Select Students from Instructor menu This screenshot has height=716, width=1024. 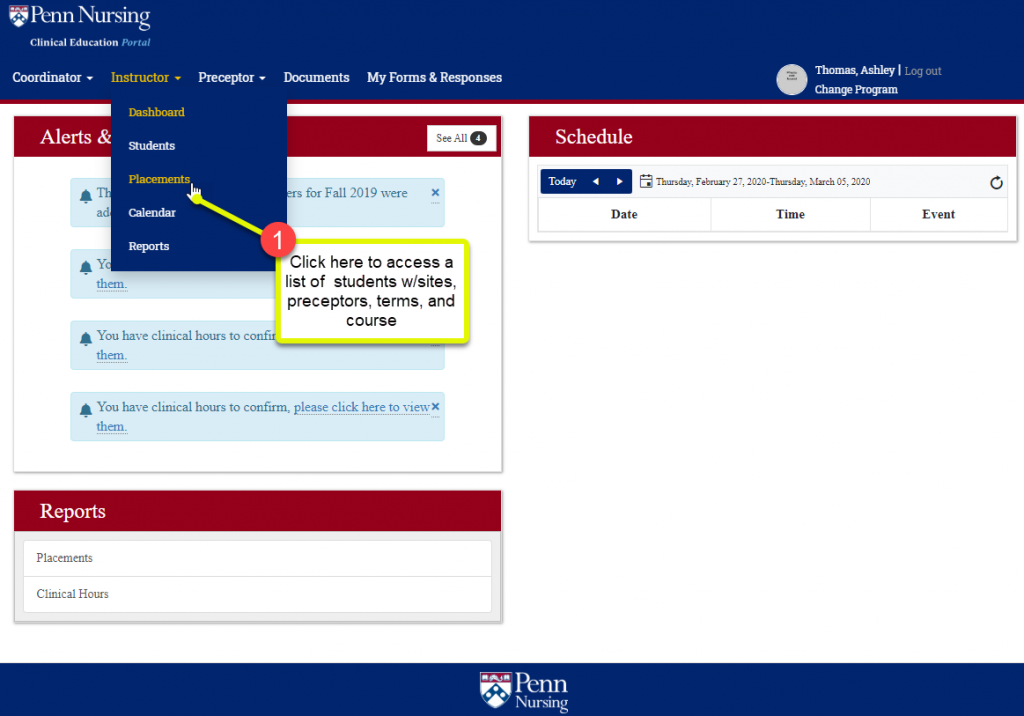click(x=151, y=146)
